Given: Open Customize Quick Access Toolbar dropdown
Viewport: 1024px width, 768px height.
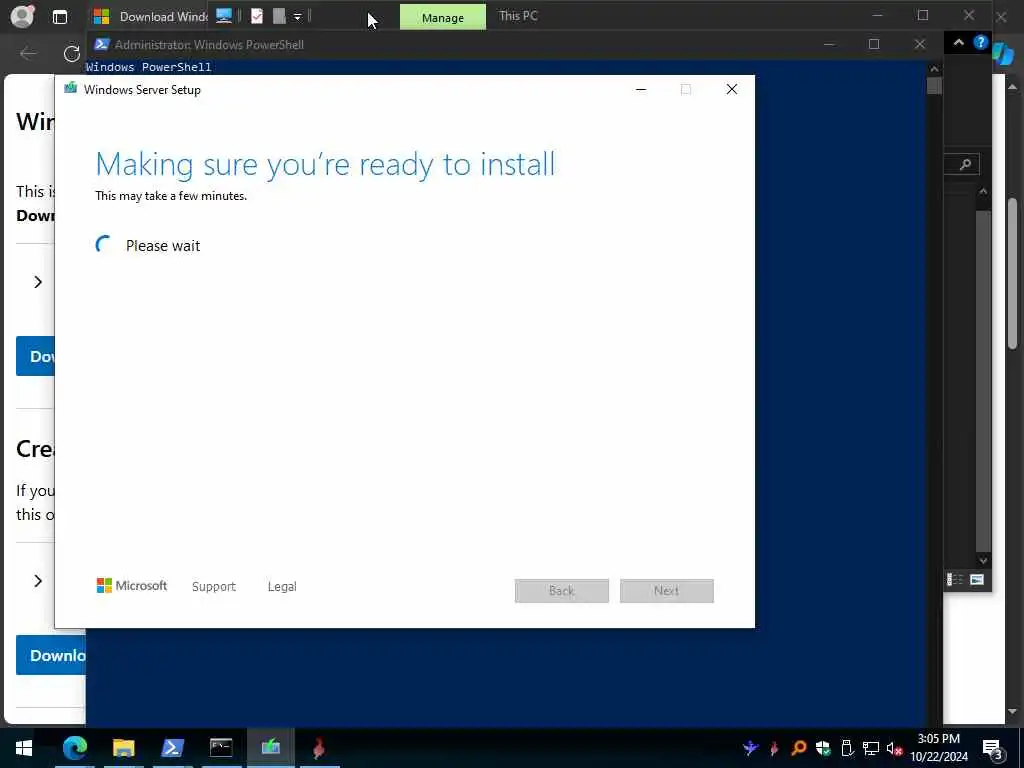Looking at the screenshot, I should [297, 17].
